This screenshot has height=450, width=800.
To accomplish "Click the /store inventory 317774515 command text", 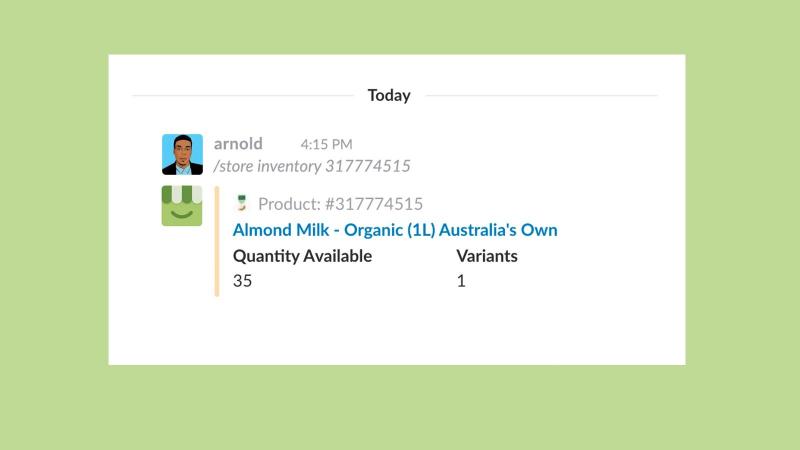I will (x=312, y=166).
